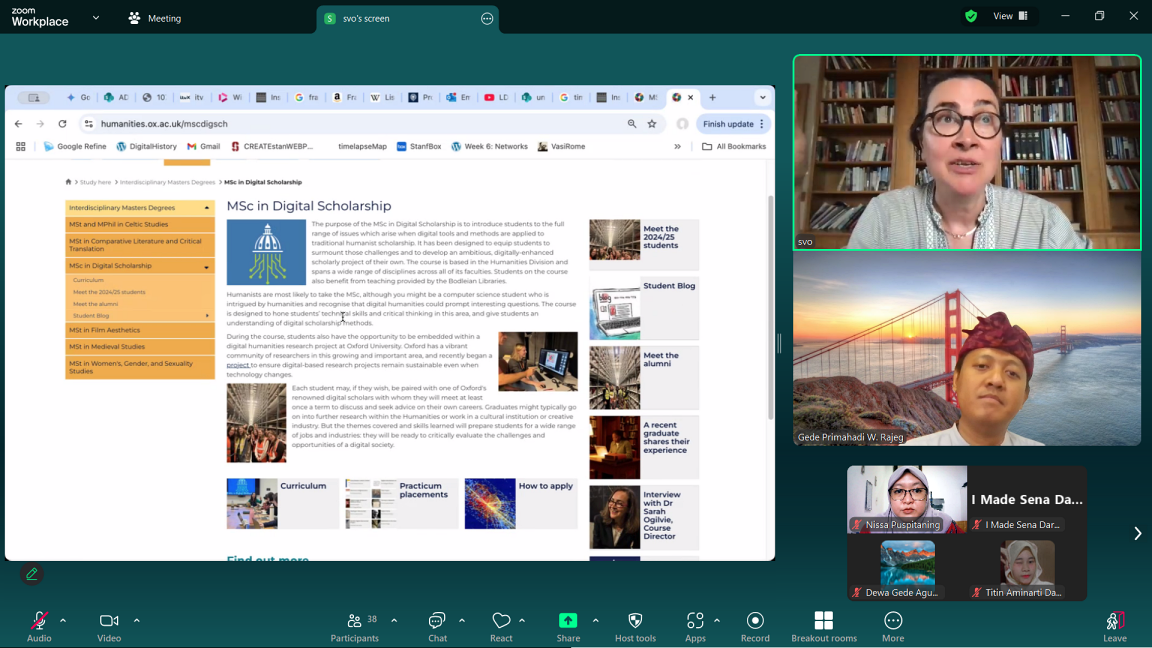This screenshot has width=1152, height=648.
Task: Open Meet the 2024/25 students card
Action: (x=644, y=243)
